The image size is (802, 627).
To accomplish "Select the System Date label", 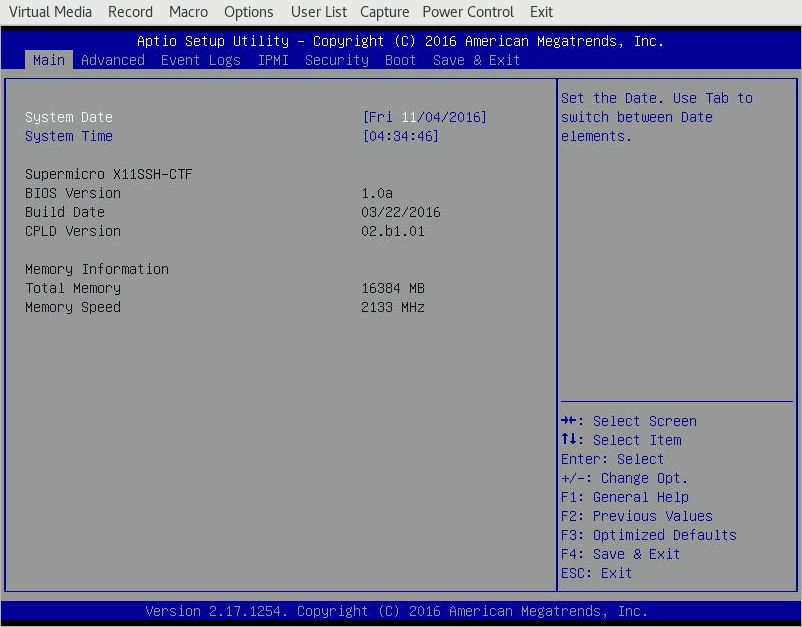I will click(x=69, y=117).
